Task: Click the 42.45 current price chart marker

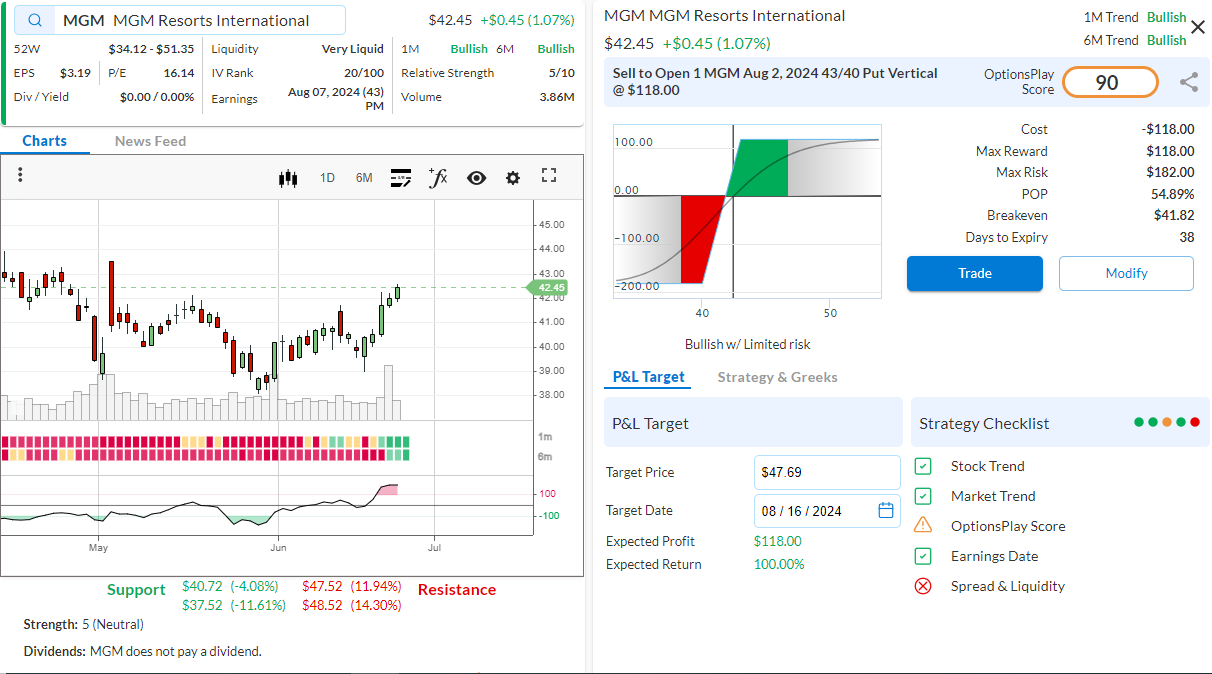Action: pos(548,288)
